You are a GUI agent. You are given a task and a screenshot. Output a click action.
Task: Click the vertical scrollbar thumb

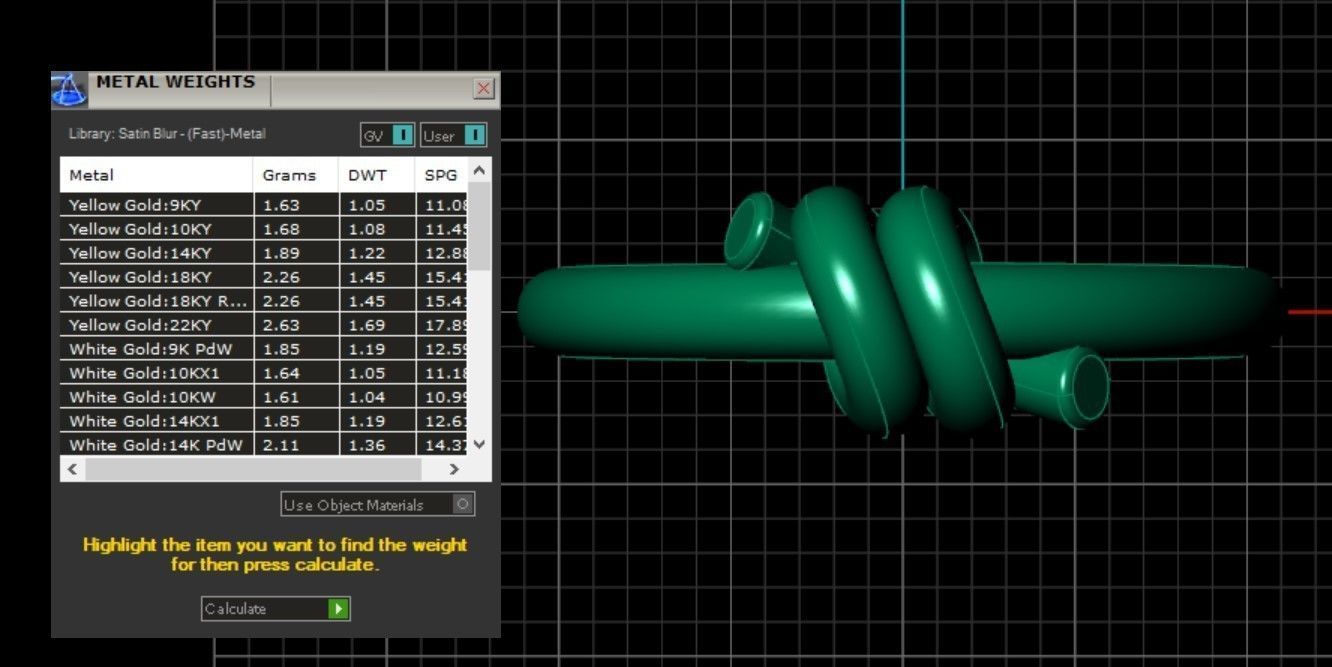tap(479, 225)
